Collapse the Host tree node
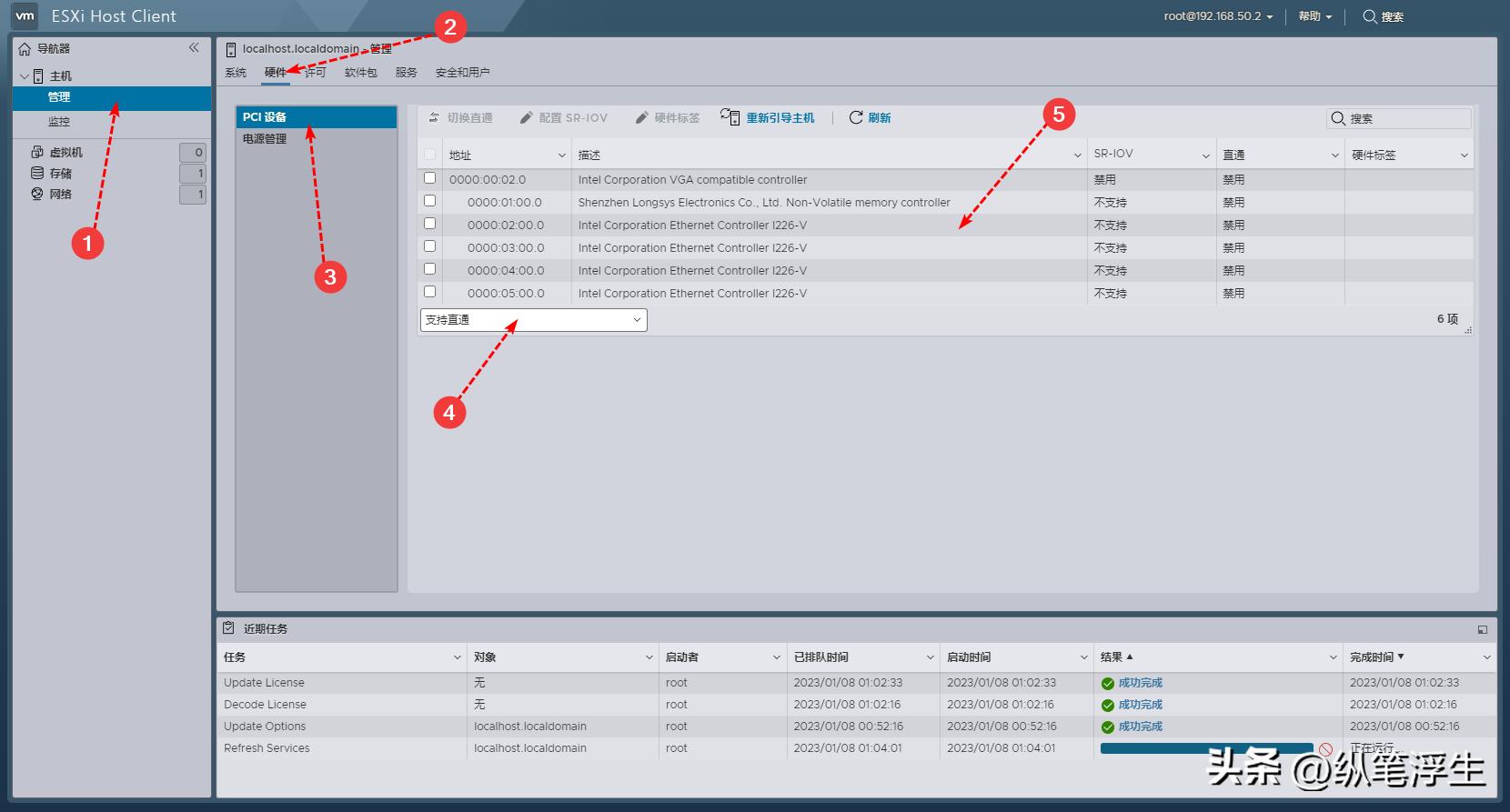Viewport: 1510px width, 812px height. [x=24, y=76]
